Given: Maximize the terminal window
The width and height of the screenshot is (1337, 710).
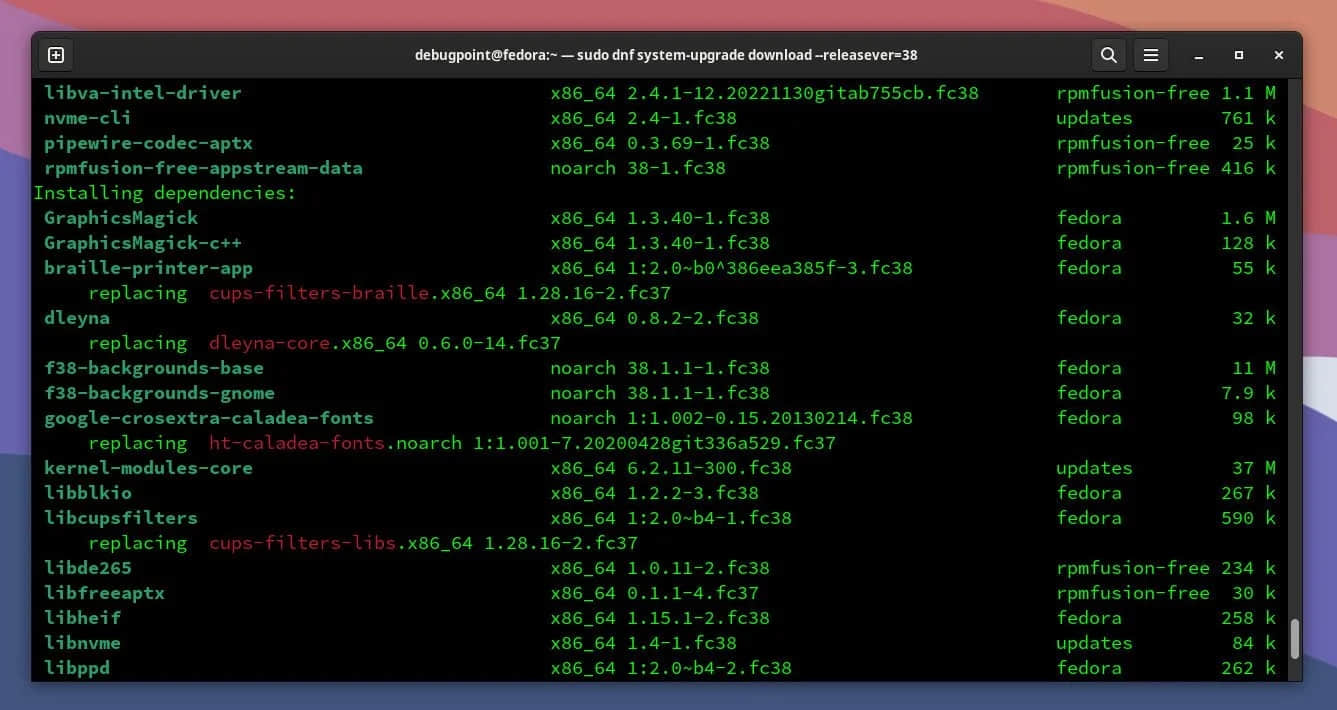Looking at the screenshot, I should (x=1239, y=55).
